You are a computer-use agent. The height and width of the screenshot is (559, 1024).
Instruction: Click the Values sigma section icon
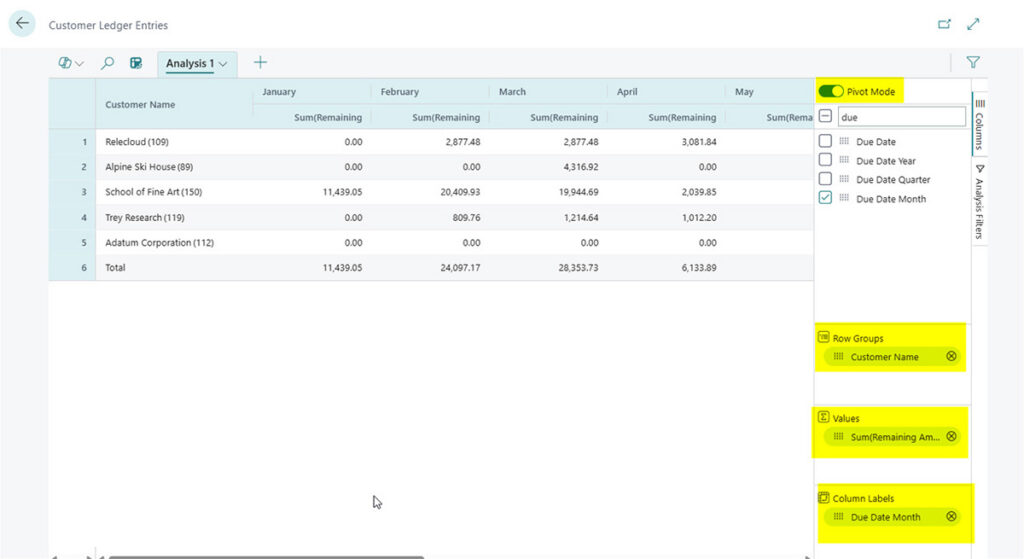pyautogui.click(x=824, y=417)
